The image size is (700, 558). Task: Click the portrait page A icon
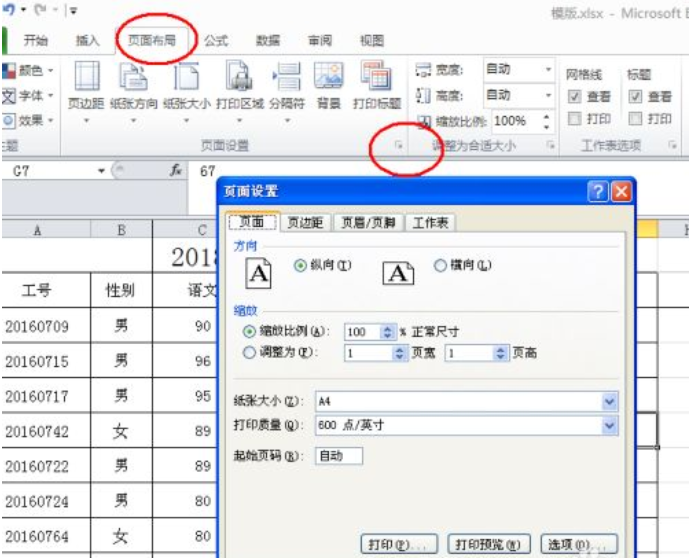point(258,273)
